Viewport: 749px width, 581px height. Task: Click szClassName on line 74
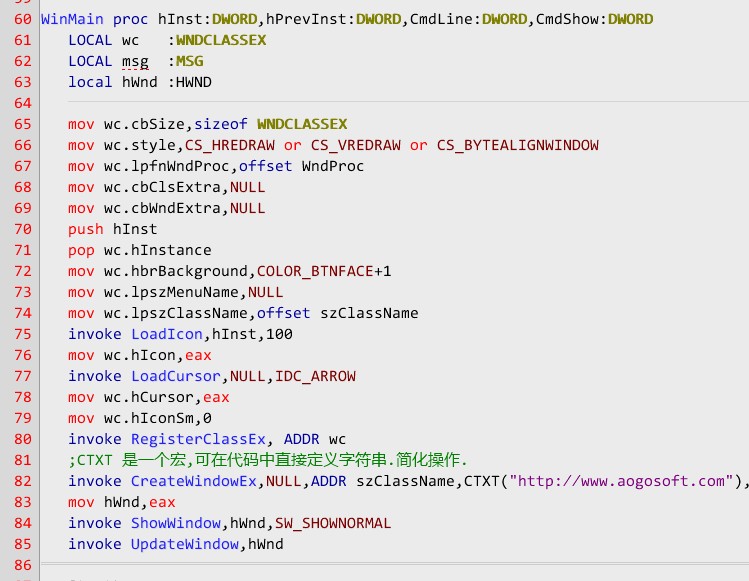(x=369, y=313)
